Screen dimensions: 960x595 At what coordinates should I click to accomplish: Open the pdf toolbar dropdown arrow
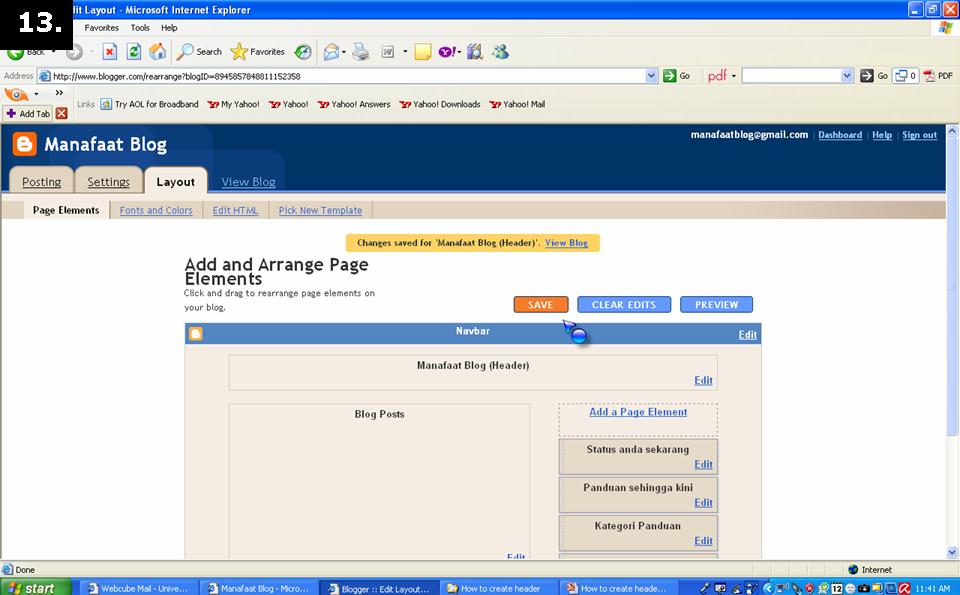(x=733, y=76)
